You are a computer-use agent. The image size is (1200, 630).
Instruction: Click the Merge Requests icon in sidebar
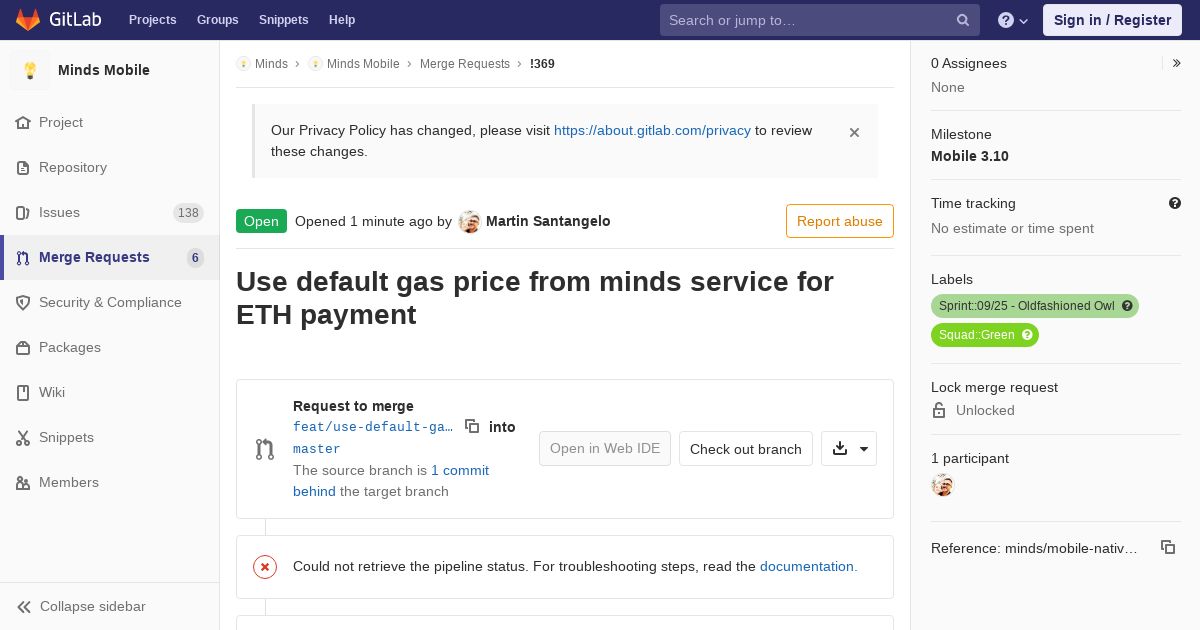point(23,257)
